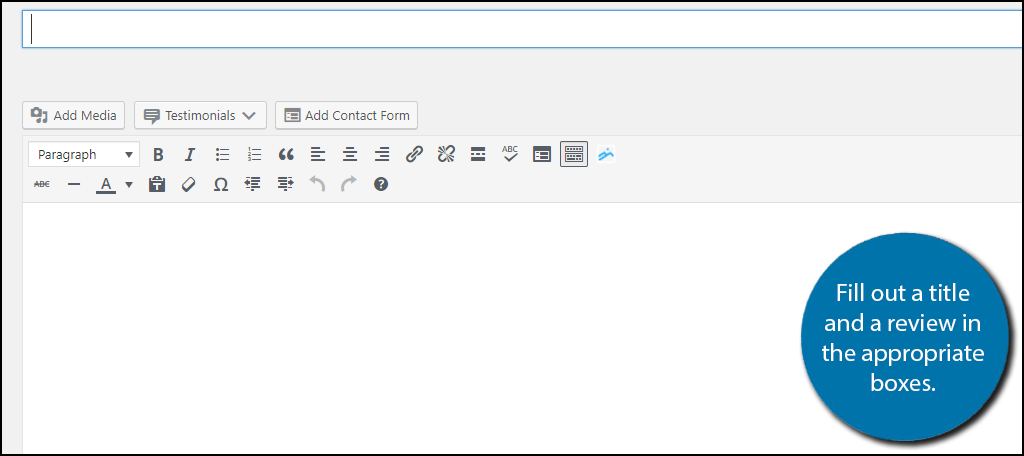
Task: Click the Add Media button
Action: pyautogui.click(x=73, y=115)
